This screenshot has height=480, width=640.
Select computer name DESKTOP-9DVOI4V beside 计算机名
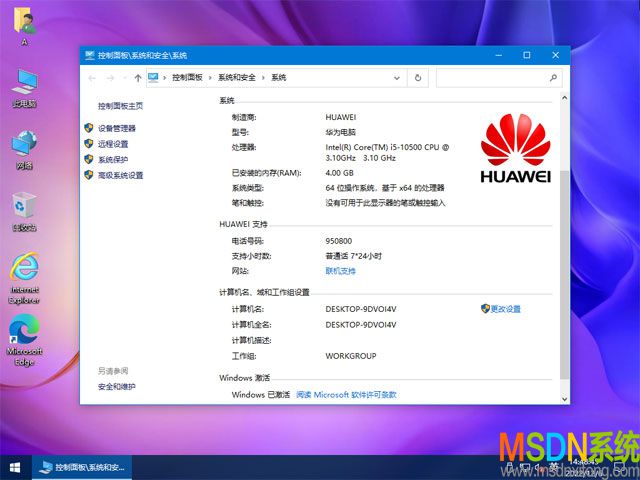point(361,309)
